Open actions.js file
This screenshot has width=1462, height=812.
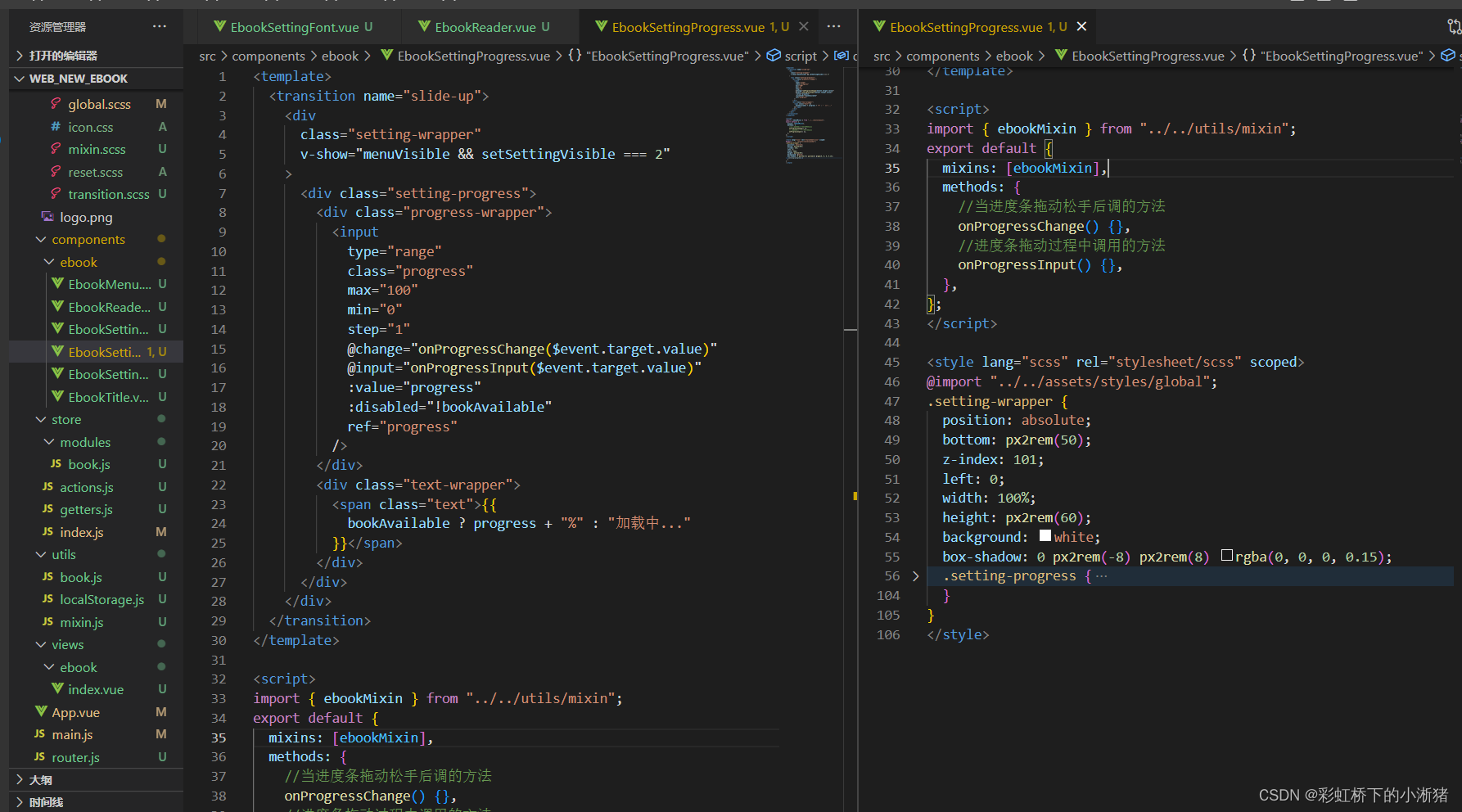87,487
